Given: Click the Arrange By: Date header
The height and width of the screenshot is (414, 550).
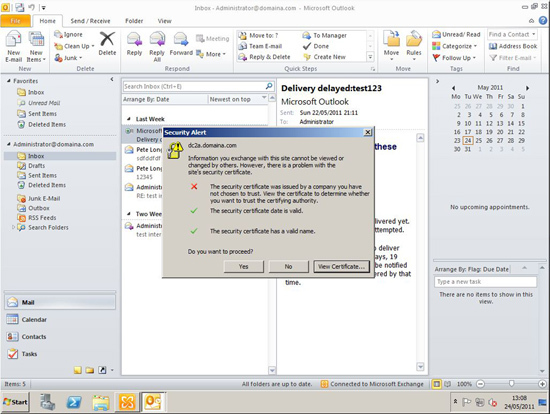Looking at the screenshot, I should tap(165, 99).
